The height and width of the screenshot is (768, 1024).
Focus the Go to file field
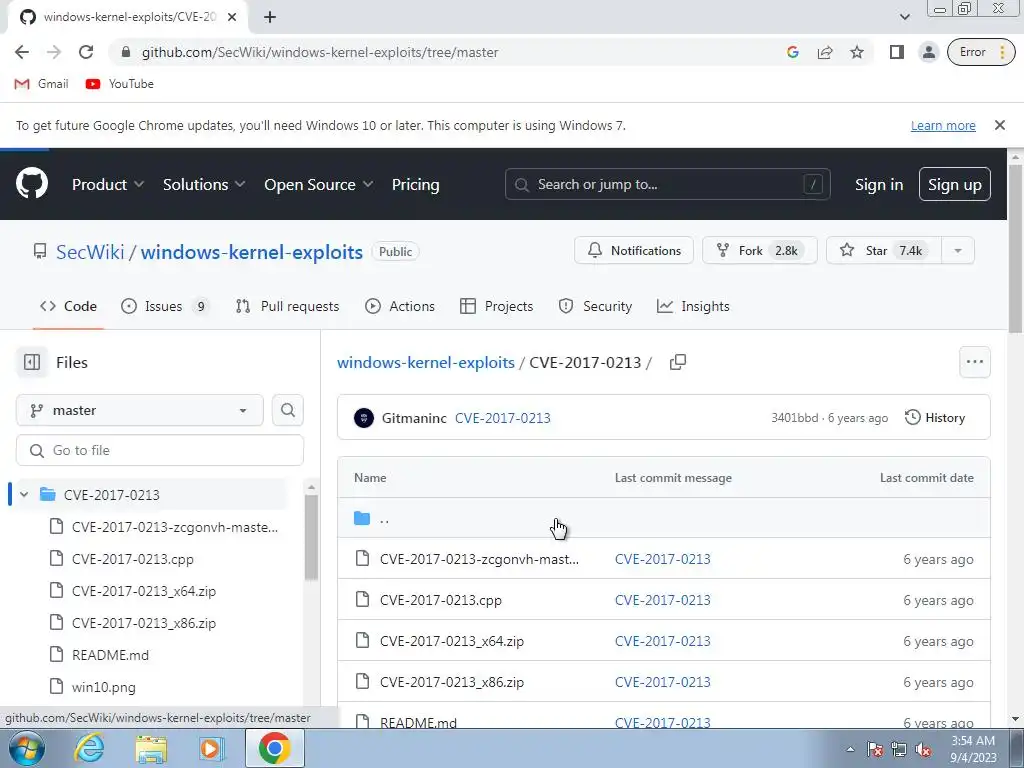tap(160, 451)
